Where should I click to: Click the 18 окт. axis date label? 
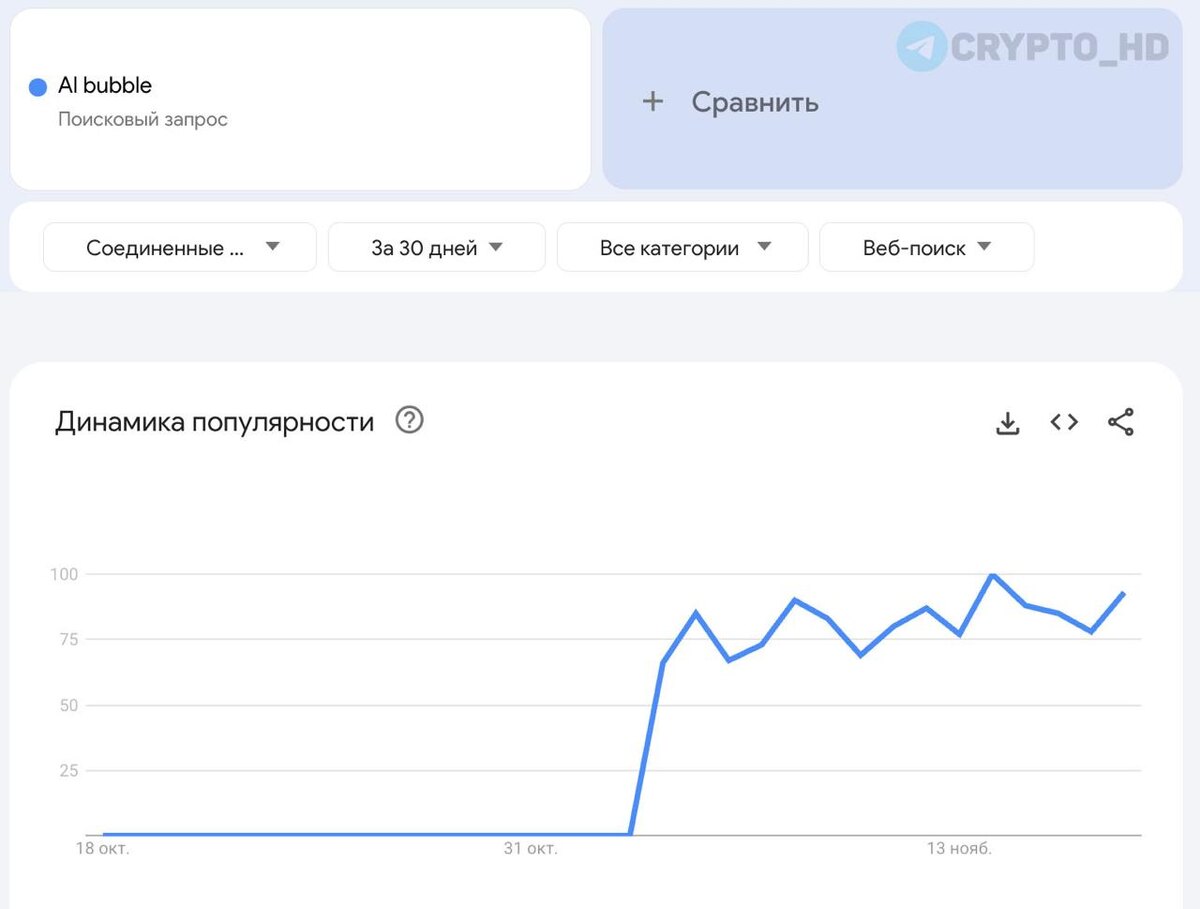pyautogui.click(x=103, y=849)
